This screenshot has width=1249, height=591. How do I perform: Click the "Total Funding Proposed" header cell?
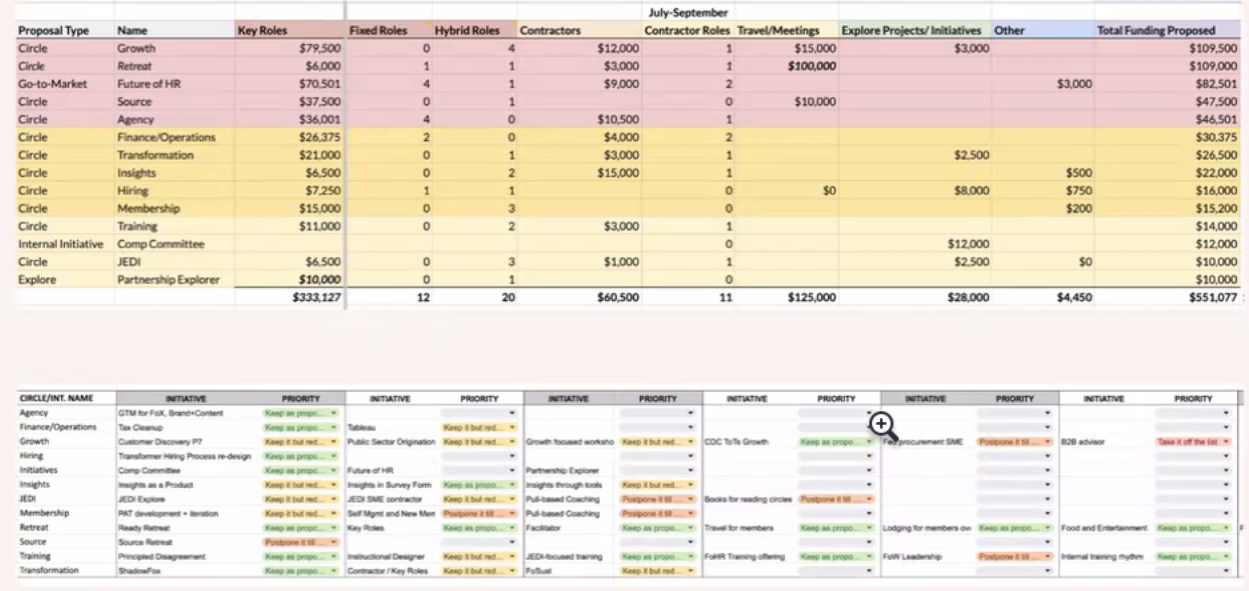tap(1157, 31)
